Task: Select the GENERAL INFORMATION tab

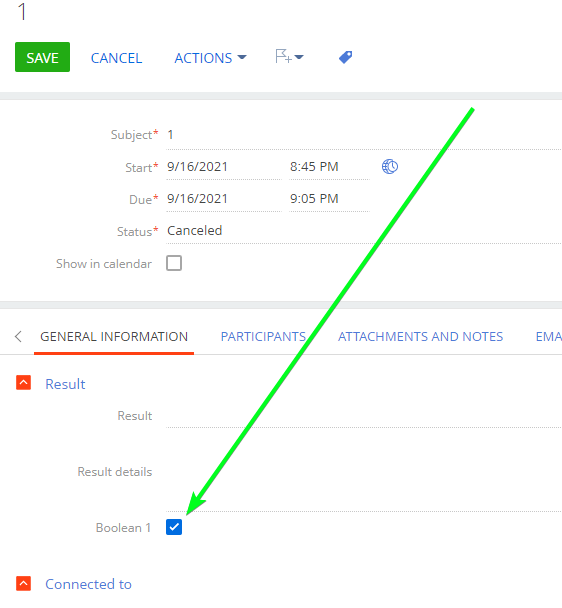Action: point(114,337)
